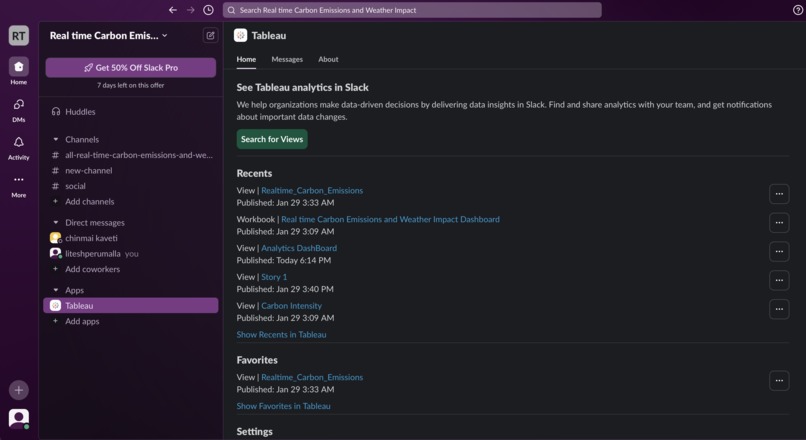Open more options for Story 1
Image resolution: width=806 pixels, height=440 pixels.
[x=779, y=280]
